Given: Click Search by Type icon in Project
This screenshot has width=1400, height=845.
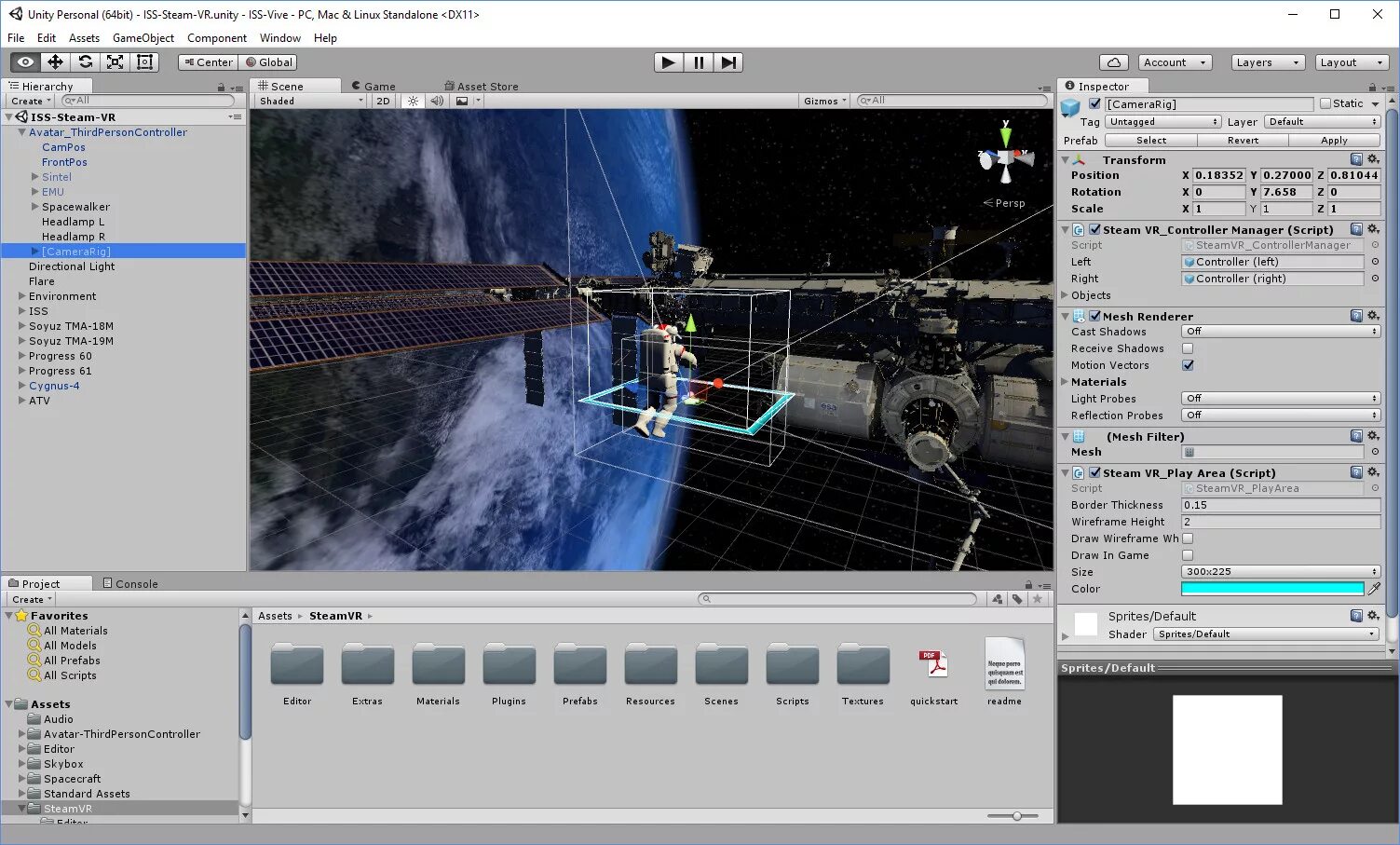Looking at the screenshot, I should [998, 599].
